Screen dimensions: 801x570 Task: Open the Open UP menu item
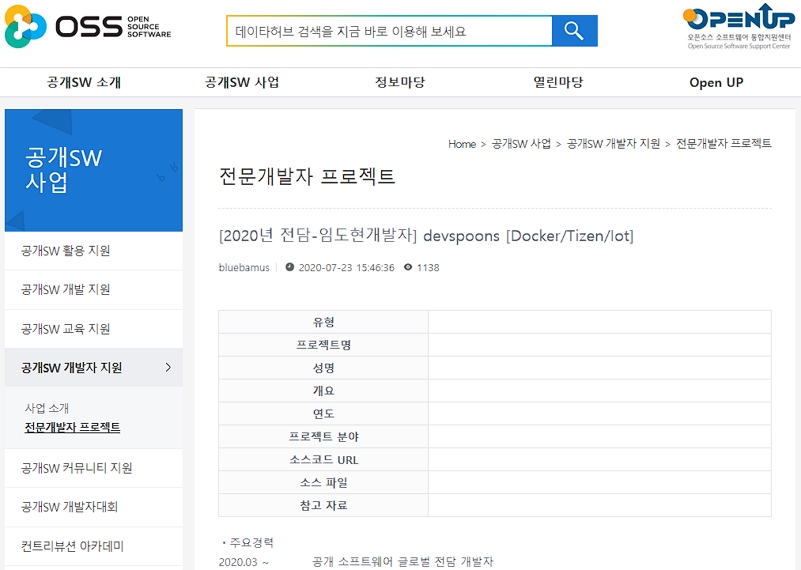[x=716, y=83]
